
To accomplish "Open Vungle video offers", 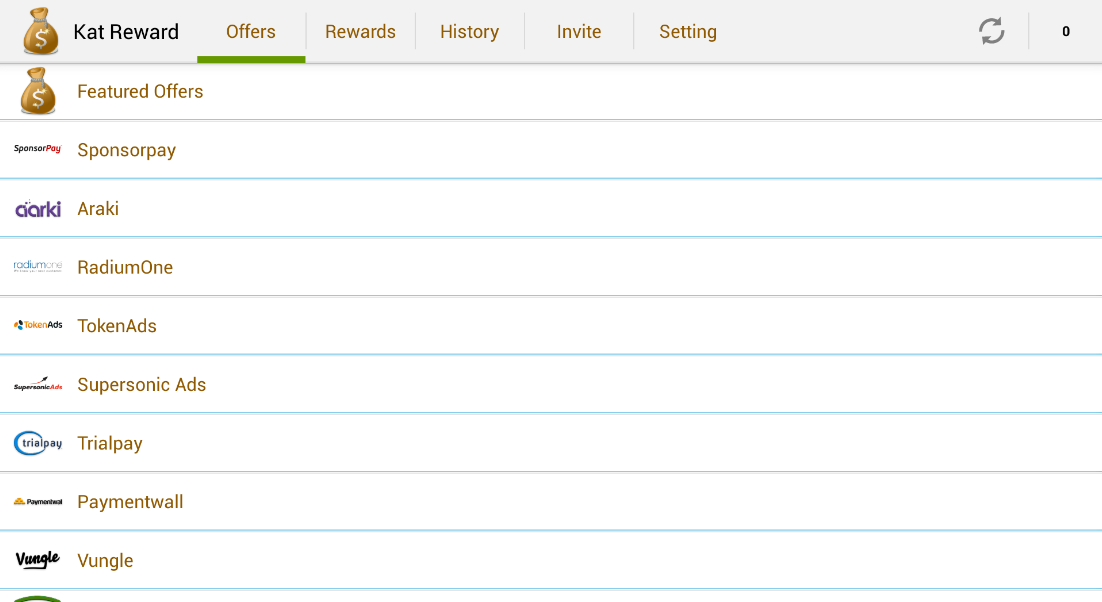I will [551, 561].
